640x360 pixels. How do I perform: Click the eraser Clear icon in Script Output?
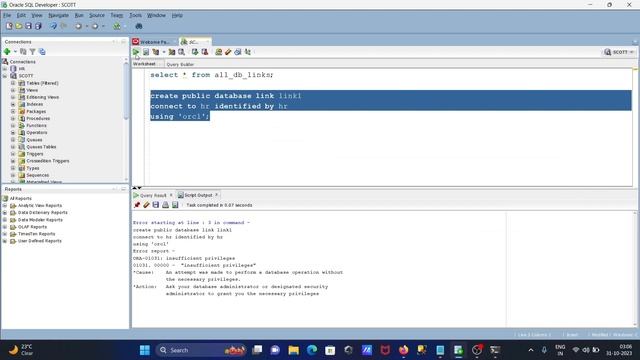click(146, 205)
